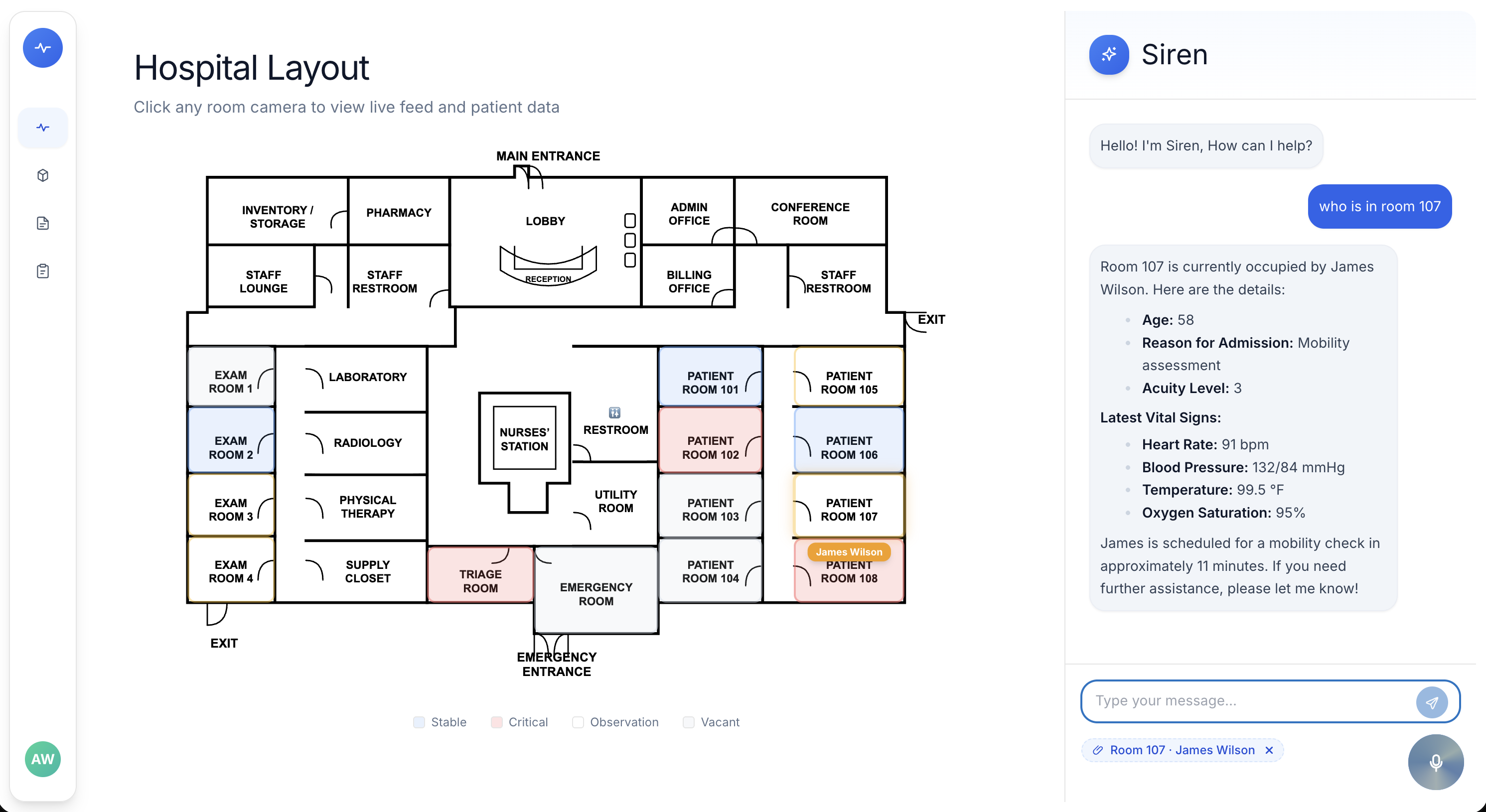Open the activity monitor sidebar icon

tap(43, 128)
